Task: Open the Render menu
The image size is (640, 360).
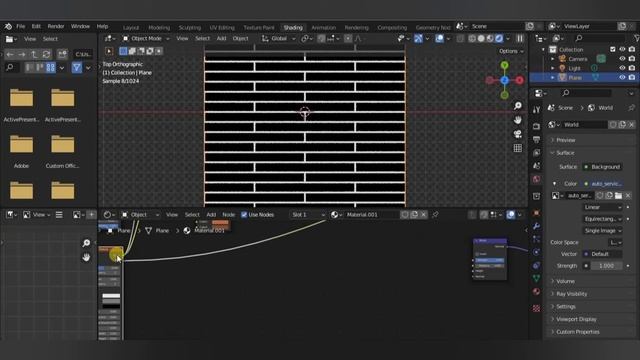Action: pyautogui.click(x=56, y=27)
